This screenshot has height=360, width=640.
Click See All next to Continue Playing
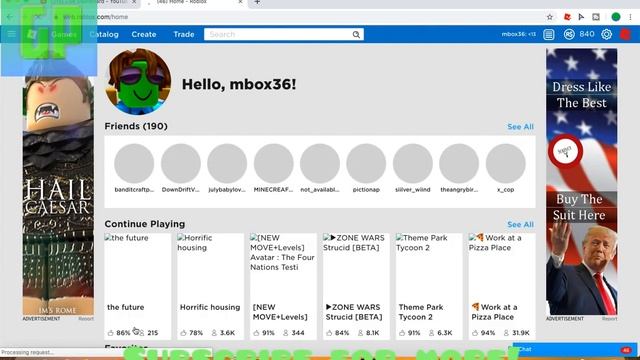click(520, 224)
